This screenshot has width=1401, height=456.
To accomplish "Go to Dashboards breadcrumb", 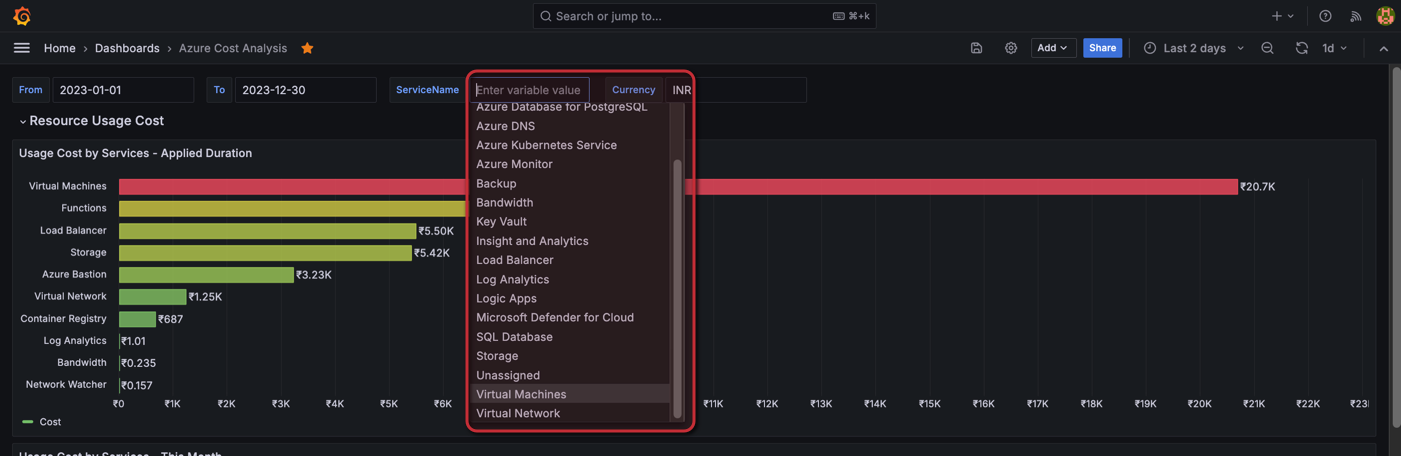I will (127, 48).
